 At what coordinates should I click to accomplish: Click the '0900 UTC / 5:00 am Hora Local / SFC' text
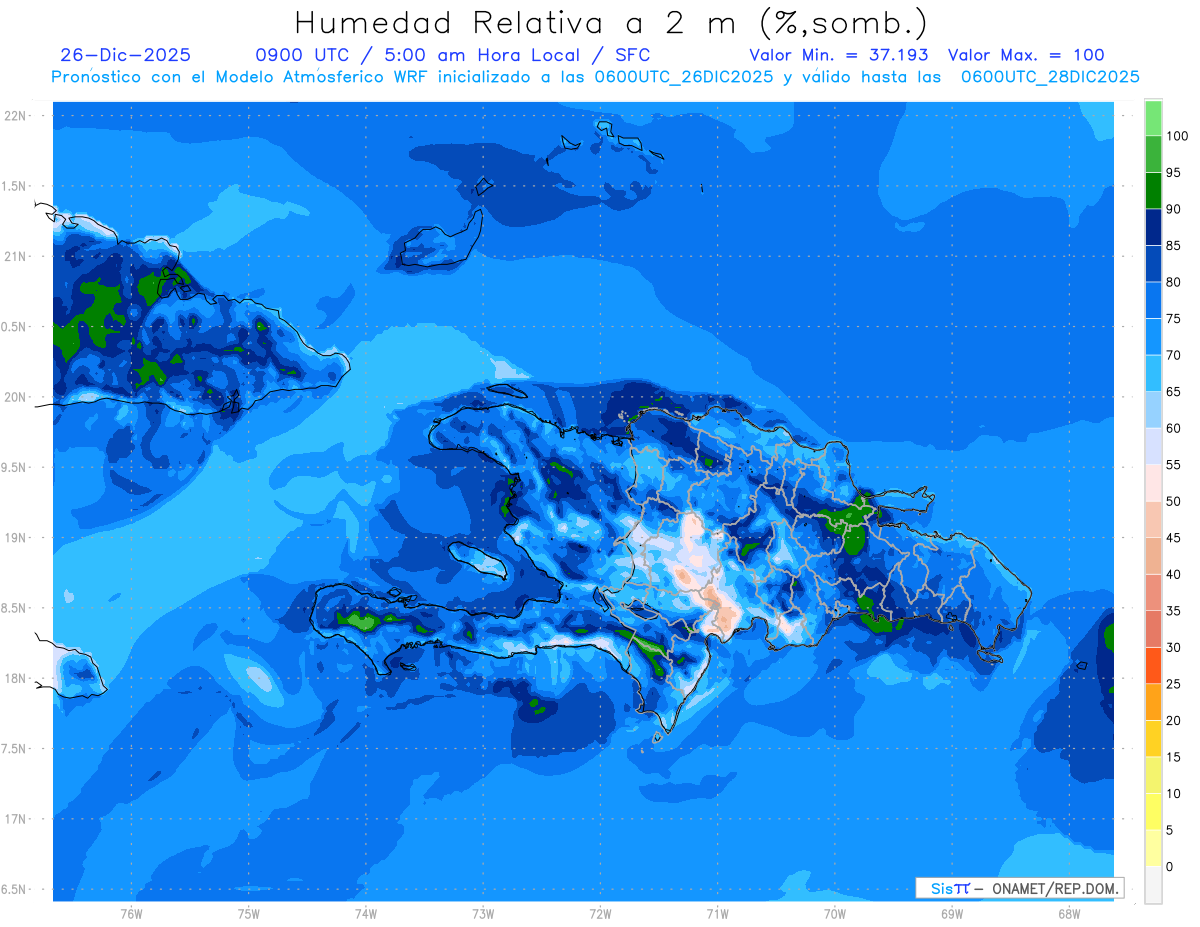point(453,55)
